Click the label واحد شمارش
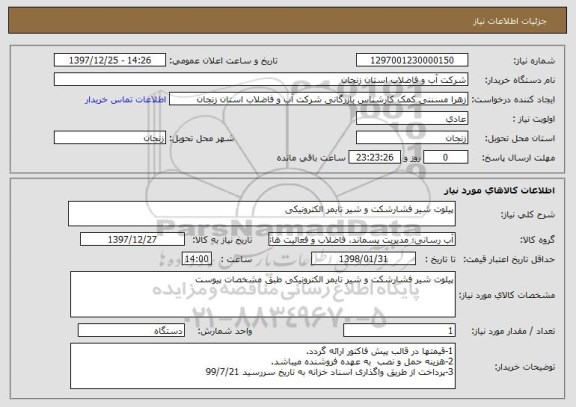The image size is (576, 407). [x=225, y=331]
